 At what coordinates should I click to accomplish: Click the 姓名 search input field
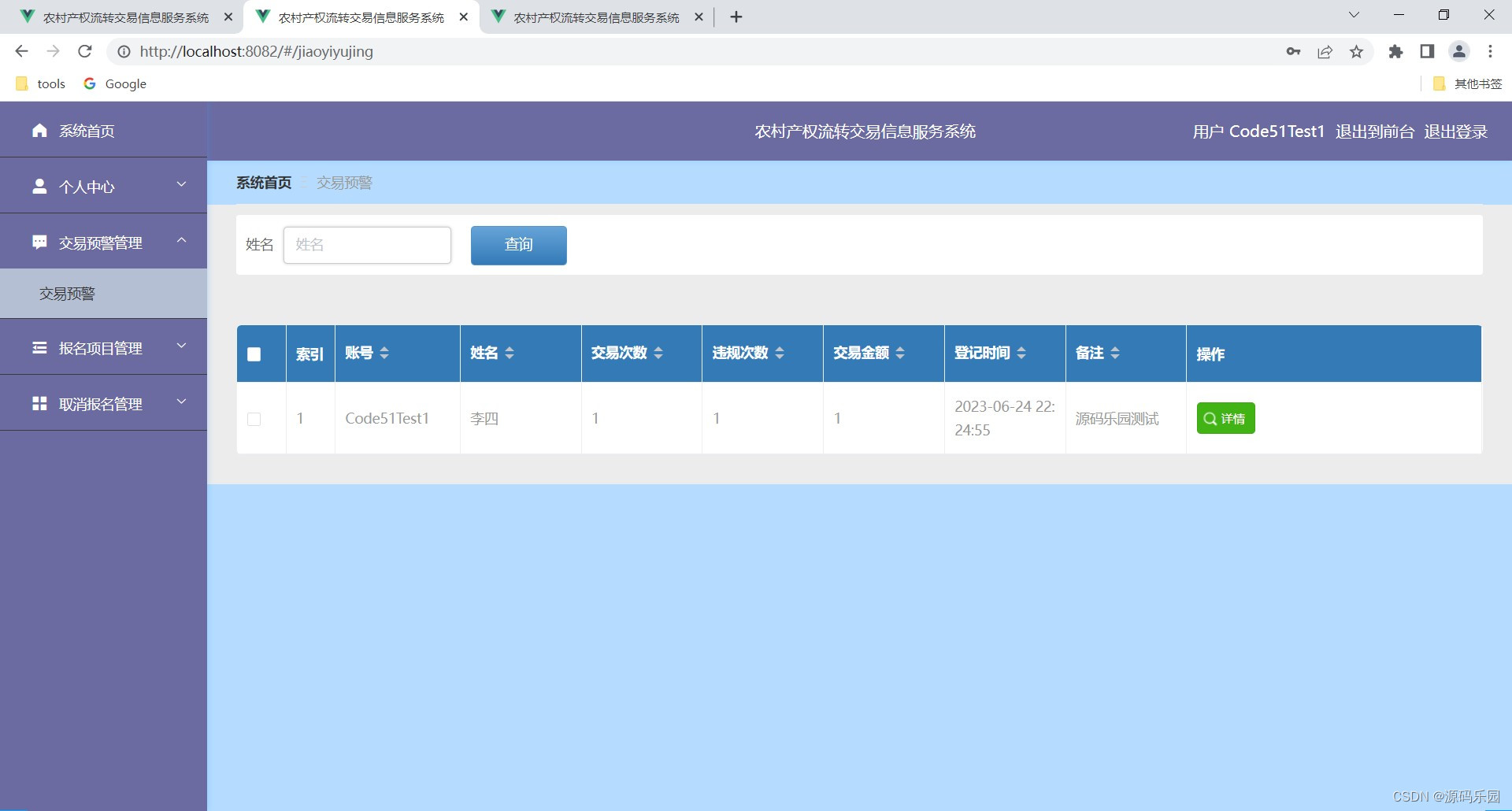367,245
